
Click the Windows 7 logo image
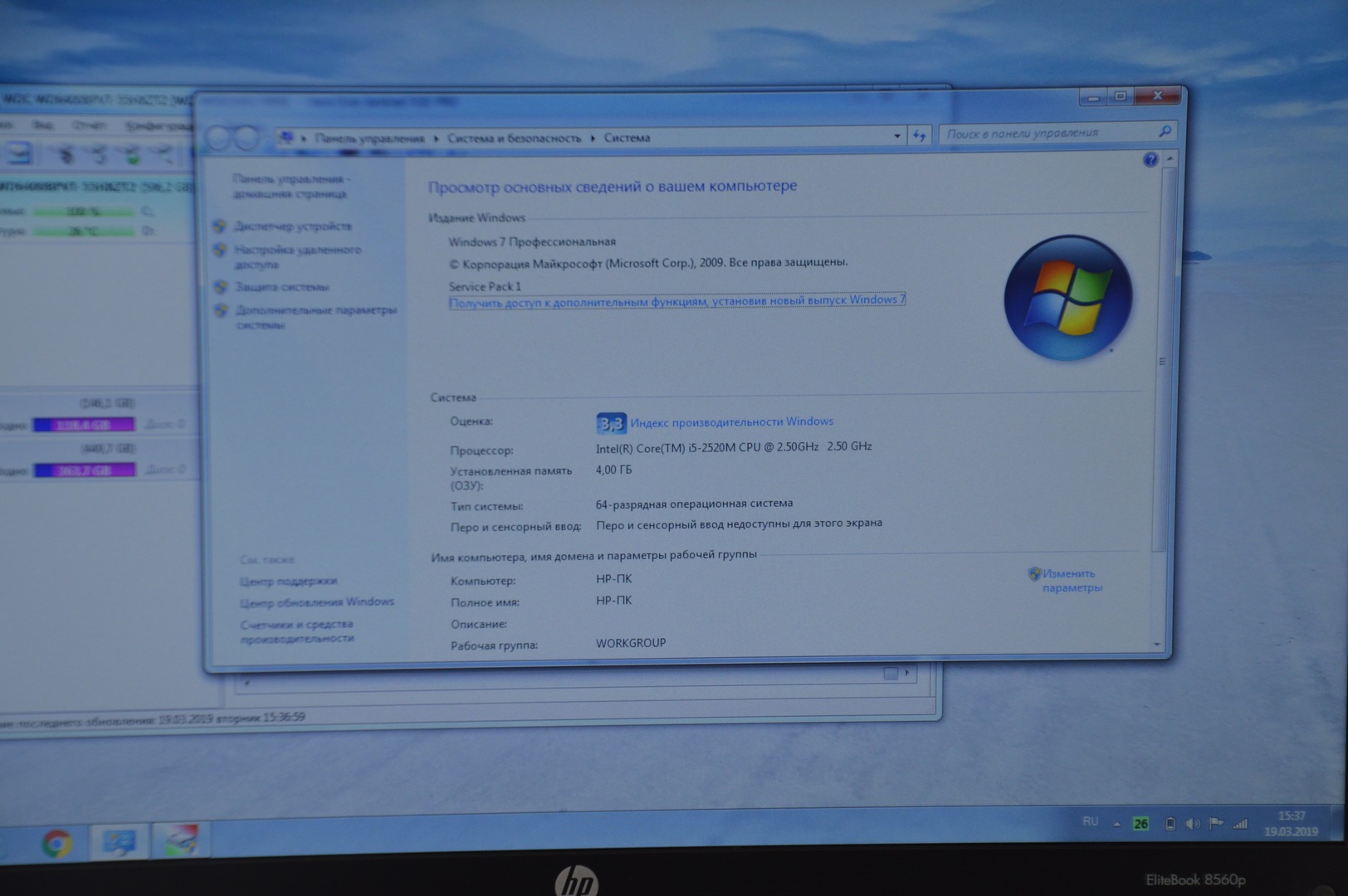click(1068, 298)
